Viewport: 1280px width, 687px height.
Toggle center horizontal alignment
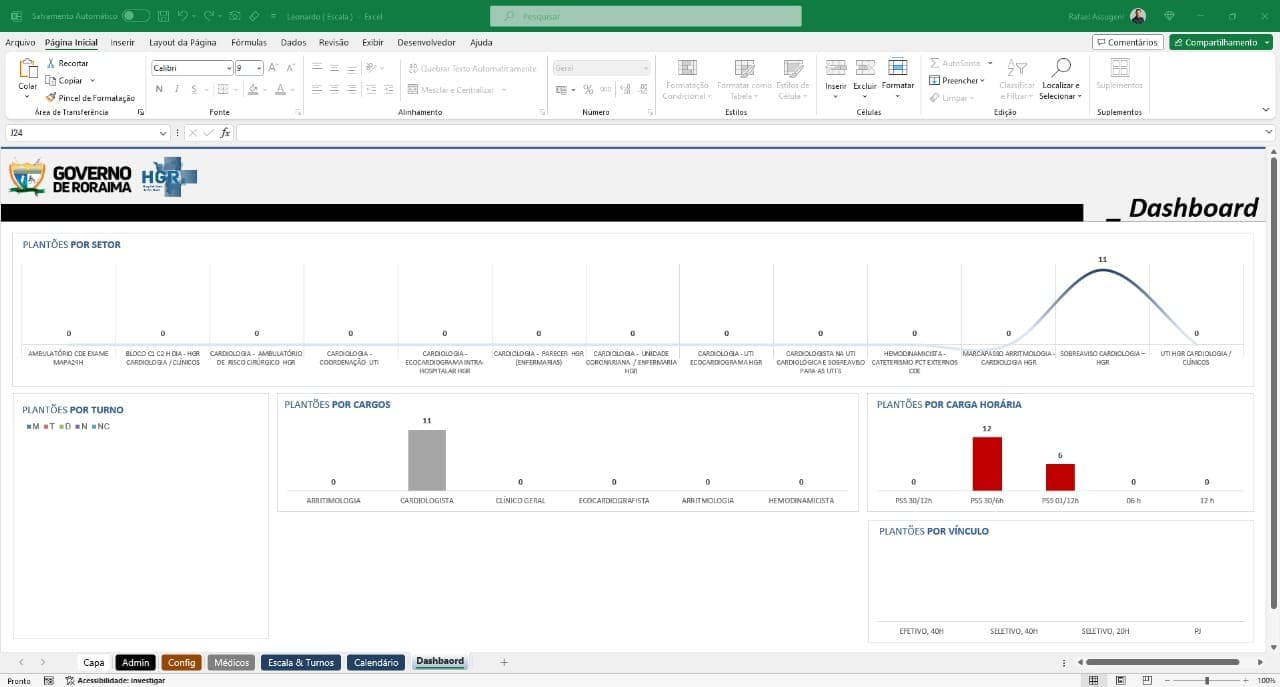pos(334,89)
